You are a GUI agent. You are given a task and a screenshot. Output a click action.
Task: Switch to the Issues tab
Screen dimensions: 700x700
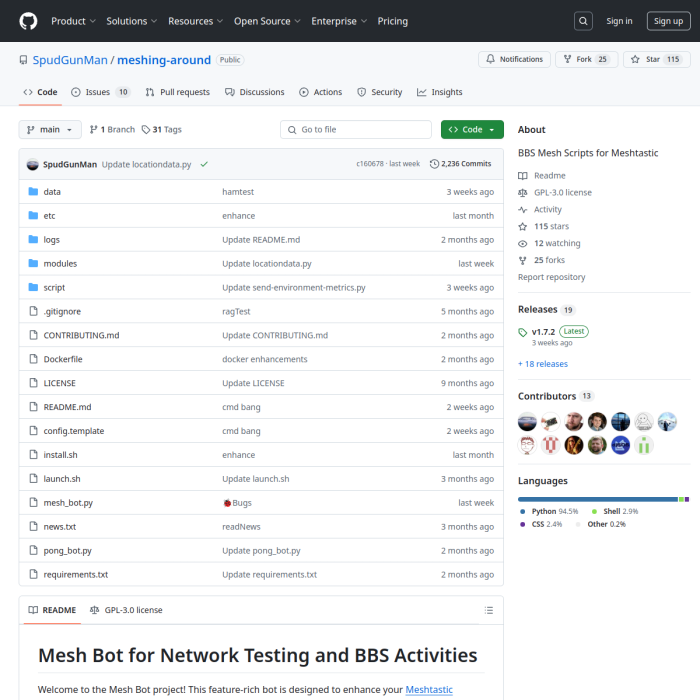(x=99, y=92)
